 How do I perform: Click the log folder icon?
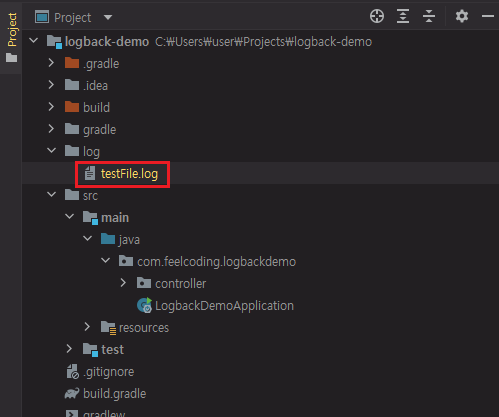pos(72,151)
